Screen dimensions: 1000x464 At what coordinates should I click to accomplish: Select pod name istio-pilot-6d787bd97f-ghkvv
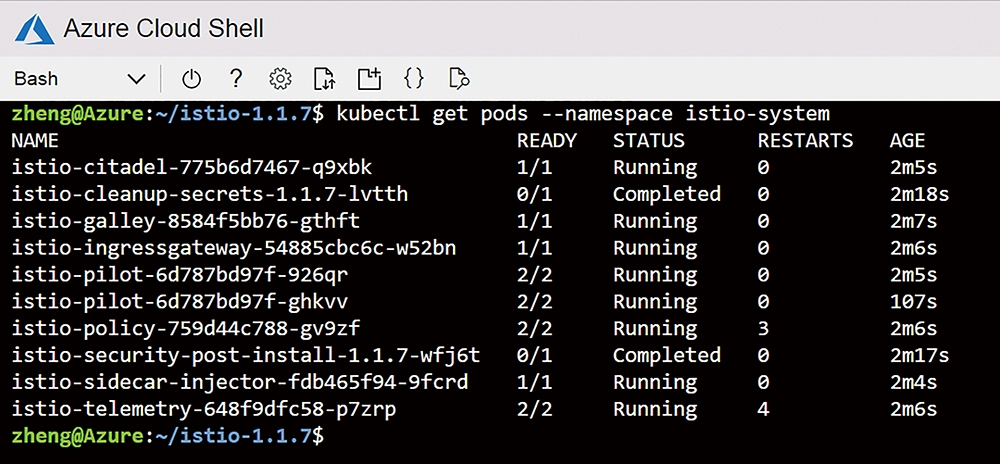(x=180, y=301)
